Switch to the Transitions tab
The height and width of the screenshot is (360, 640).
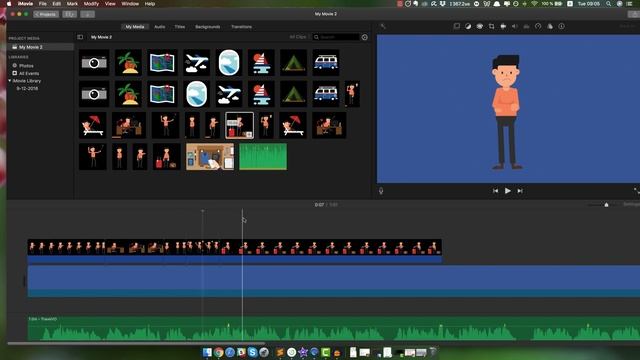coord(241,27)
